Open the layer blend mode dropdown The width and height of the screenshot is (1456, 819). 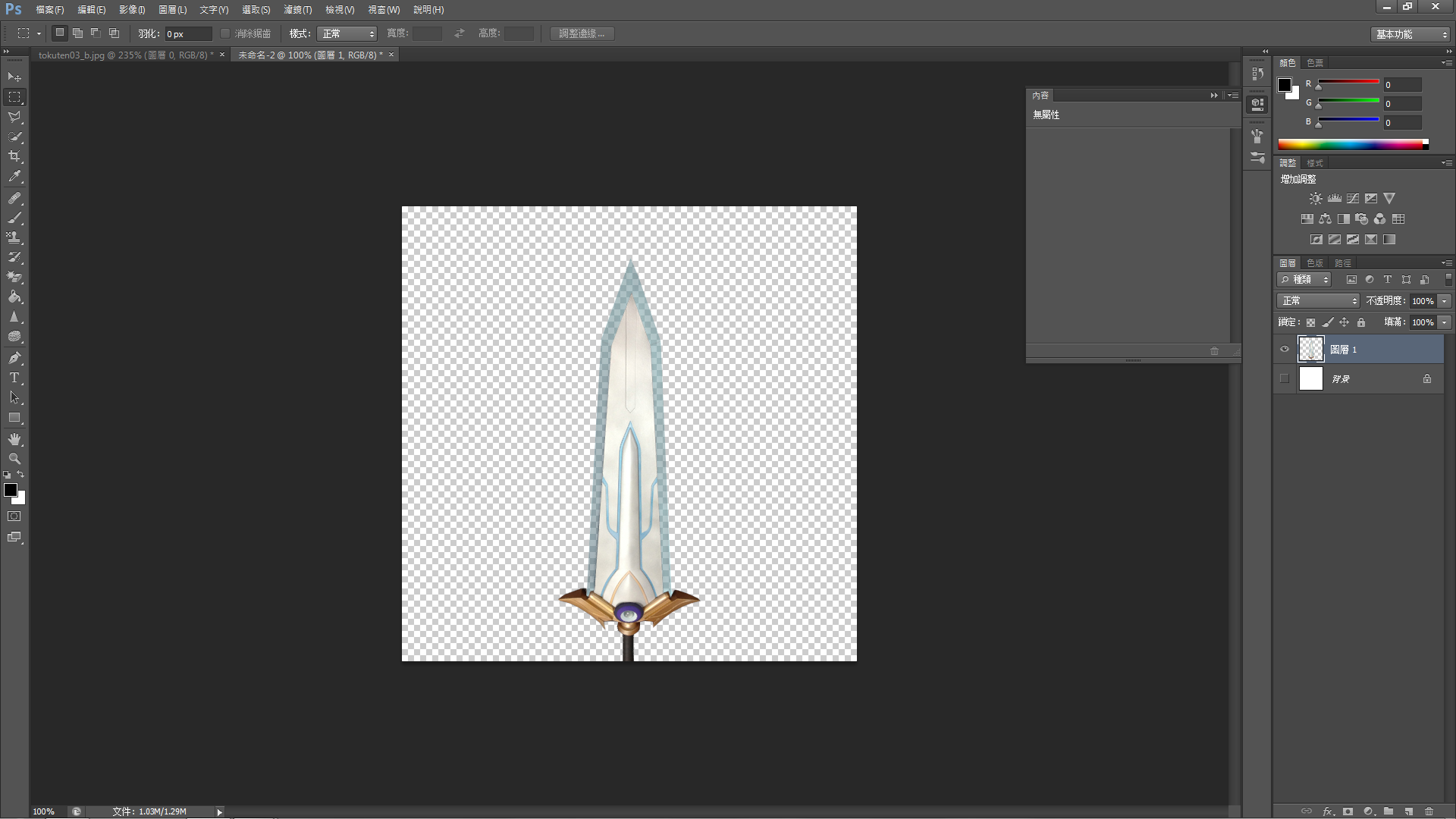click(x=1318, y=301)
